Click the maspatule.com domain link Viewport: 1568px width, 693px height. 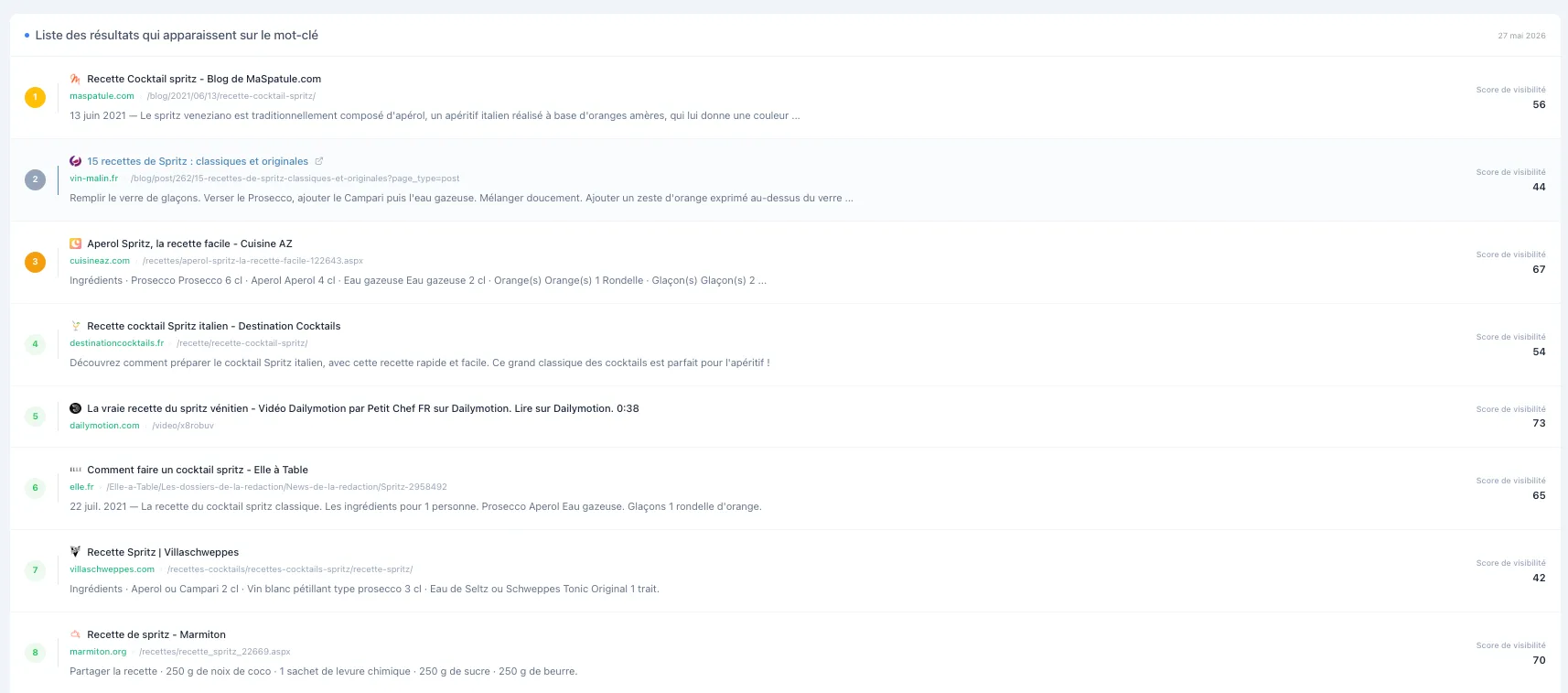coord(102,96)
